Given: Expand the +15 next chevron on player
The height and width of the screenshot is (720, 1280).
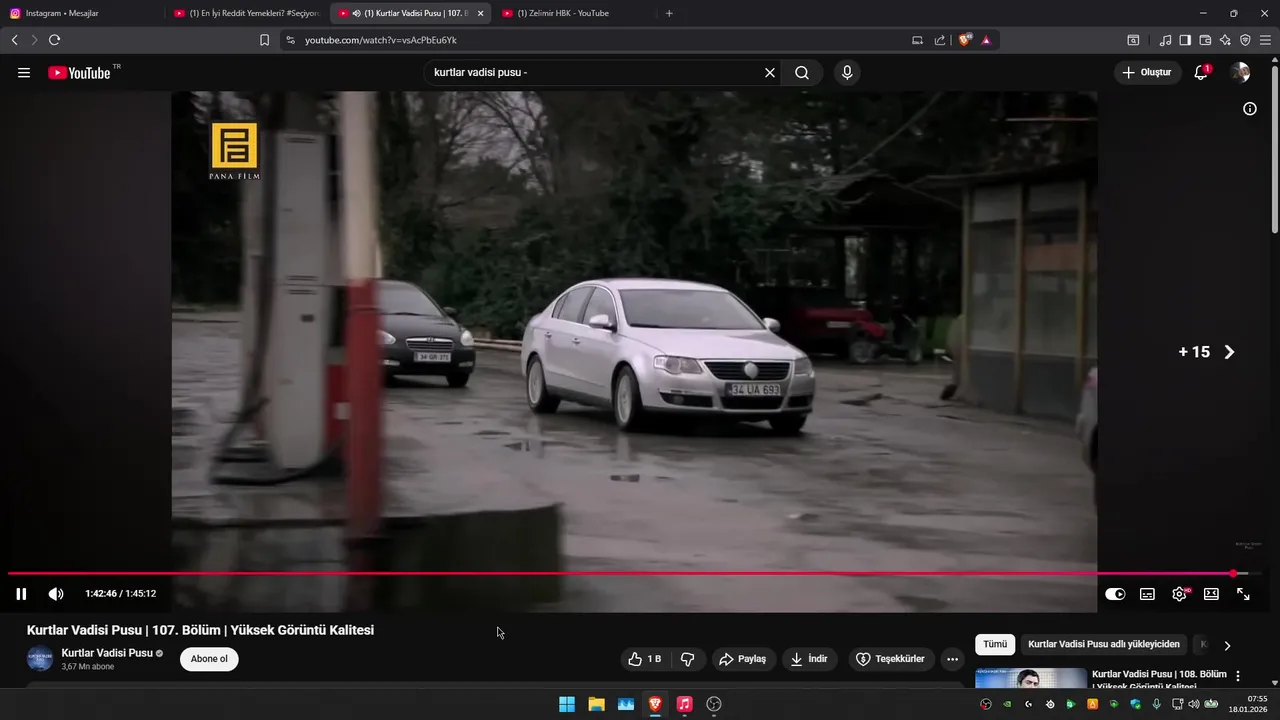Looking at the screenshot, I should pos(1229,352).
